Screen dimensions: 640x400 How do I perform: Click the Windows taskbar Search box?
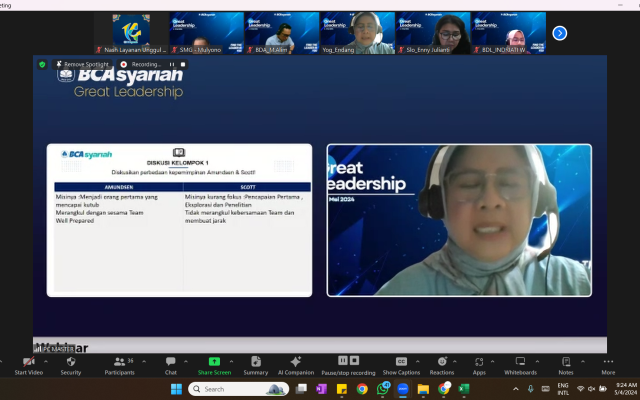[x=238, y=389]
